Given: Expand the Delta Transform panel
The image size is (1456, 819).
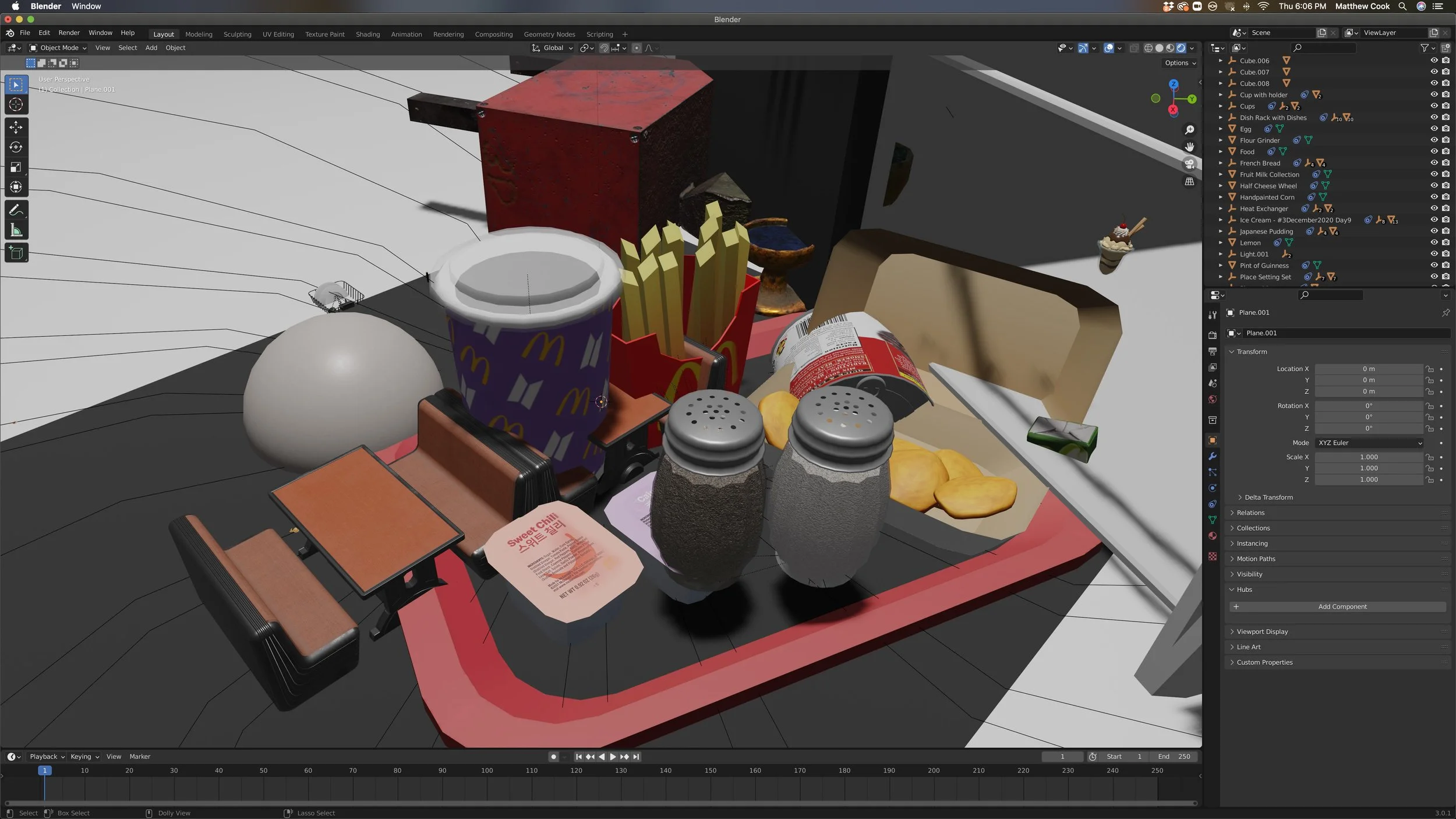Looking at the screenshot, I should [1268, 497].
